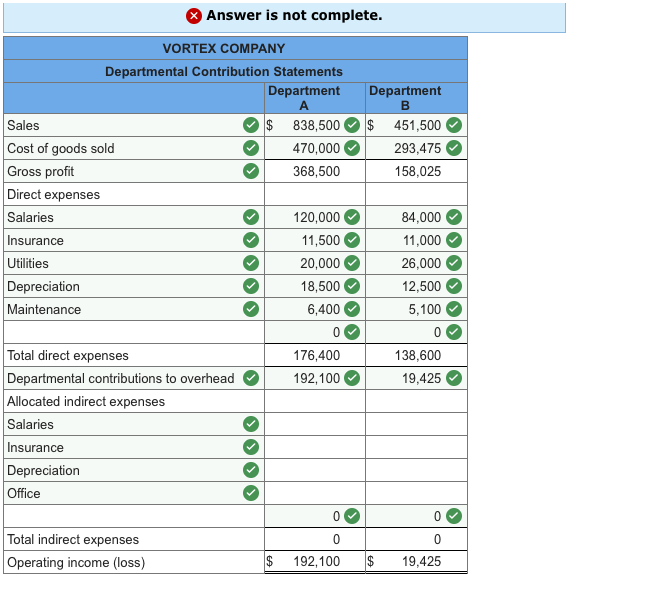Click the check next to Departmental contributions to overhead label
652x589 pixels.
click(x=251, y=378)
